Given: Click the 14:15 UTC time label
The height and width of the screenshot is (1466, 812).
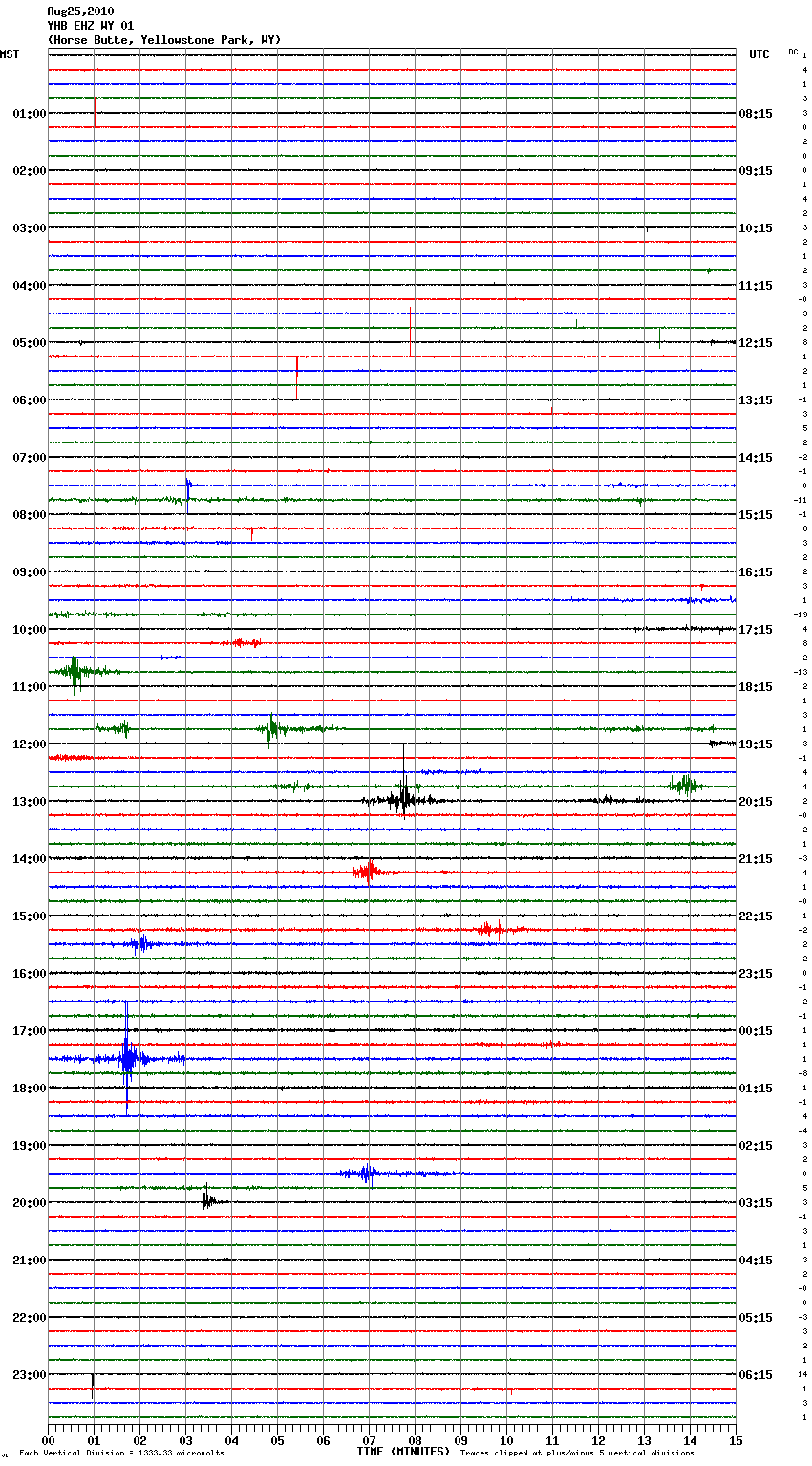Looking at the screenshot, I should click(x=756, y=458).
